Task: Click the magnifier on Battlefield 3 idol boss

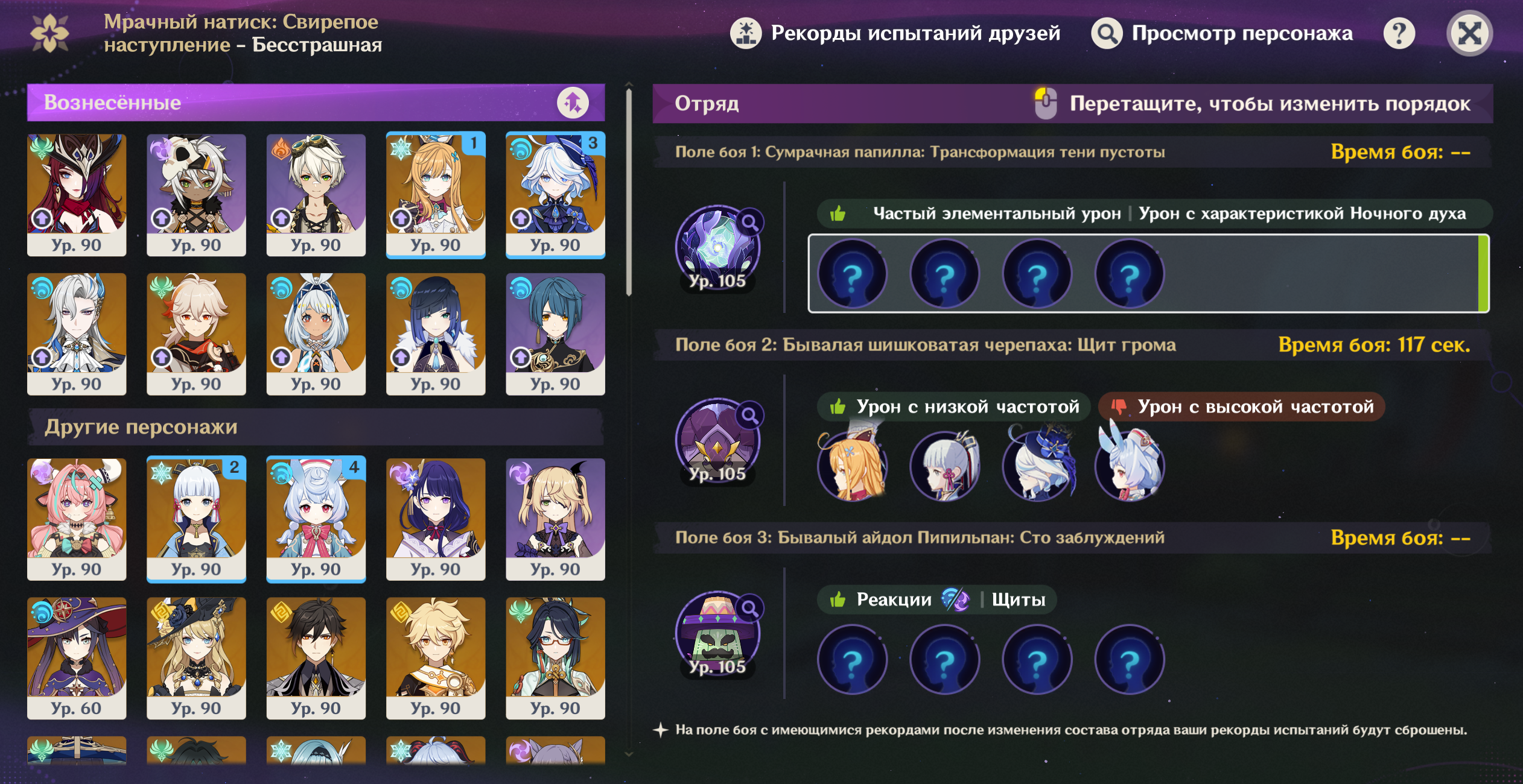Action: point(750,609)
